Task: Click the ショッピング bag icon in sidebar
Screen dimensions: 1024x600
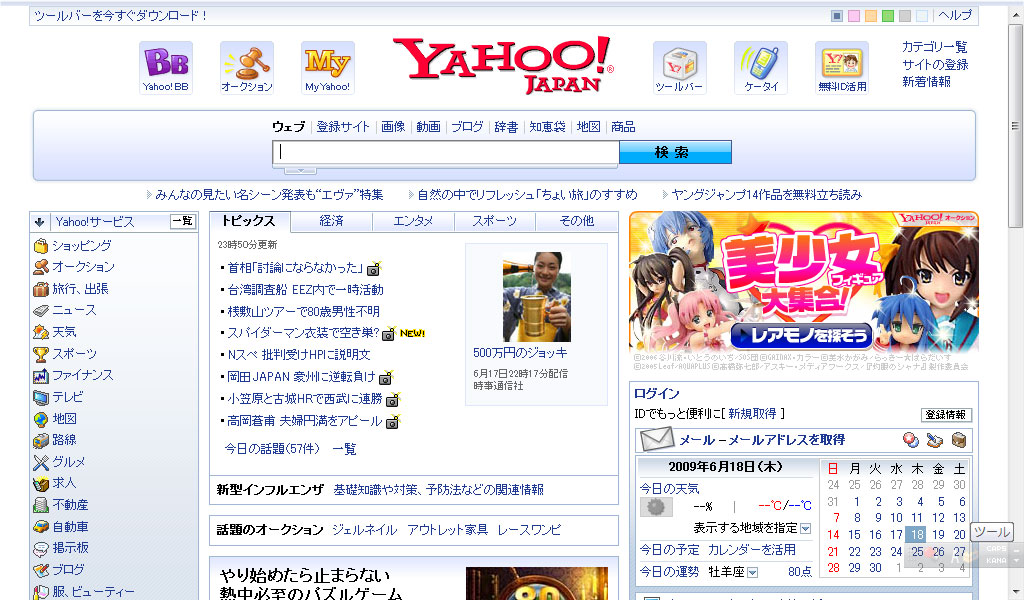Action: coord(41,245)
